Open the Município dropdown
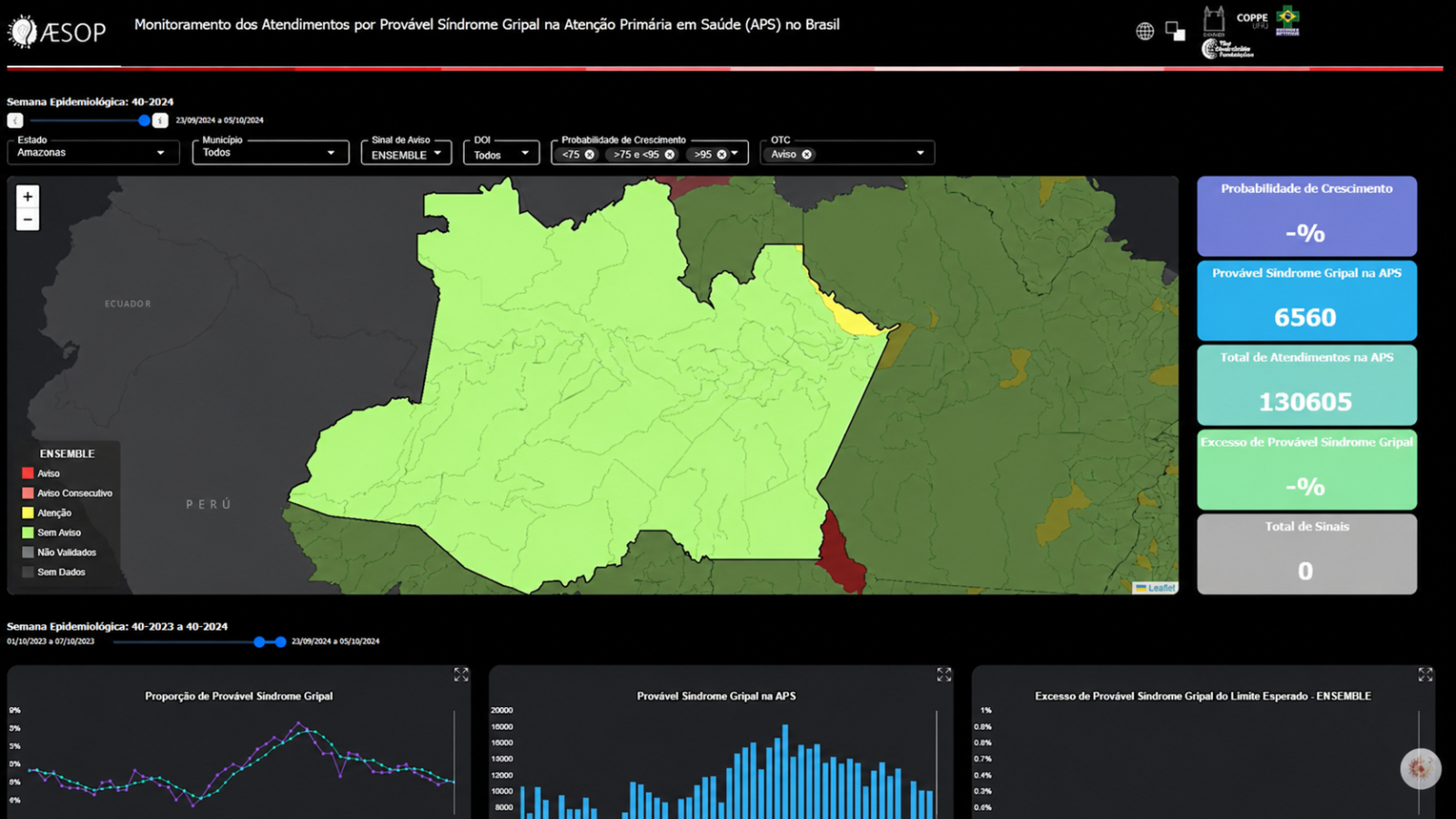This screenshot has height=819, width=1456. 270,152
